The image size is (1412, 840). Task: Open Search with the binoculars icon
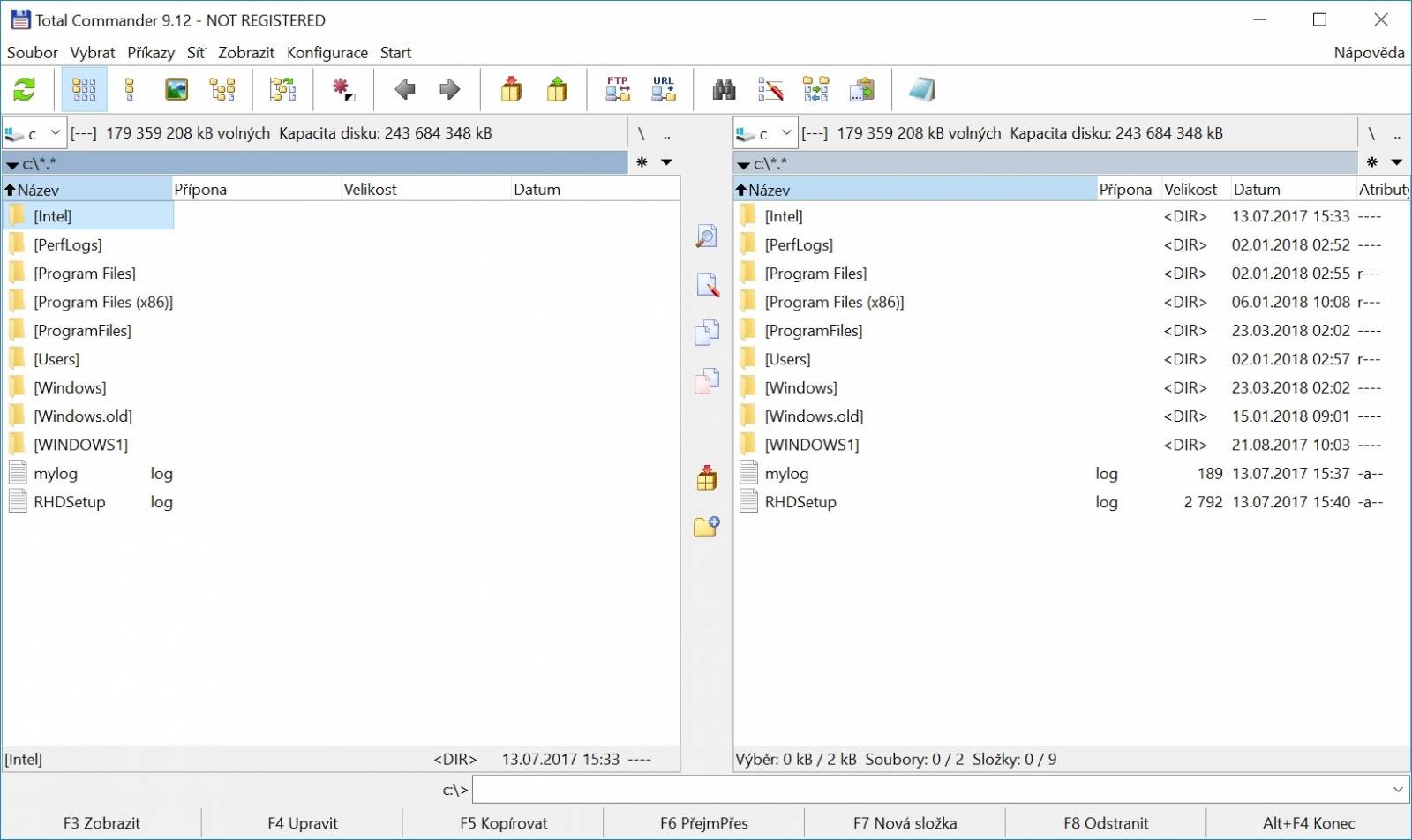[x=725, y=89]
